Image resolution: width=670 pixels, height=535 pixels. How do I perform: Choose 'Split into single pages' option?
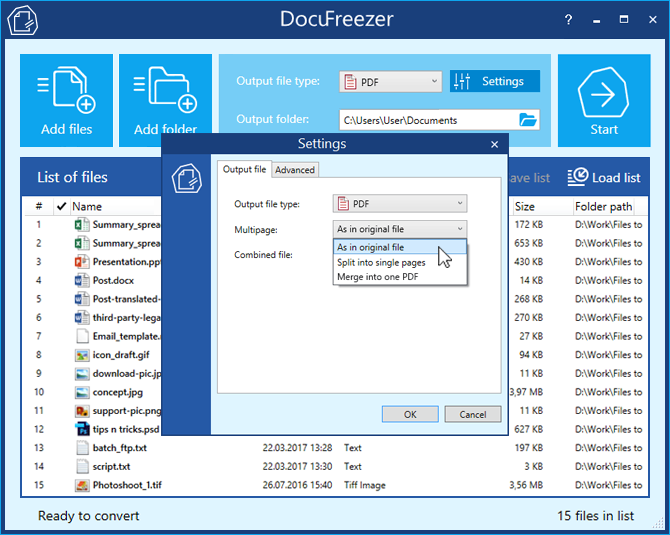400,262
